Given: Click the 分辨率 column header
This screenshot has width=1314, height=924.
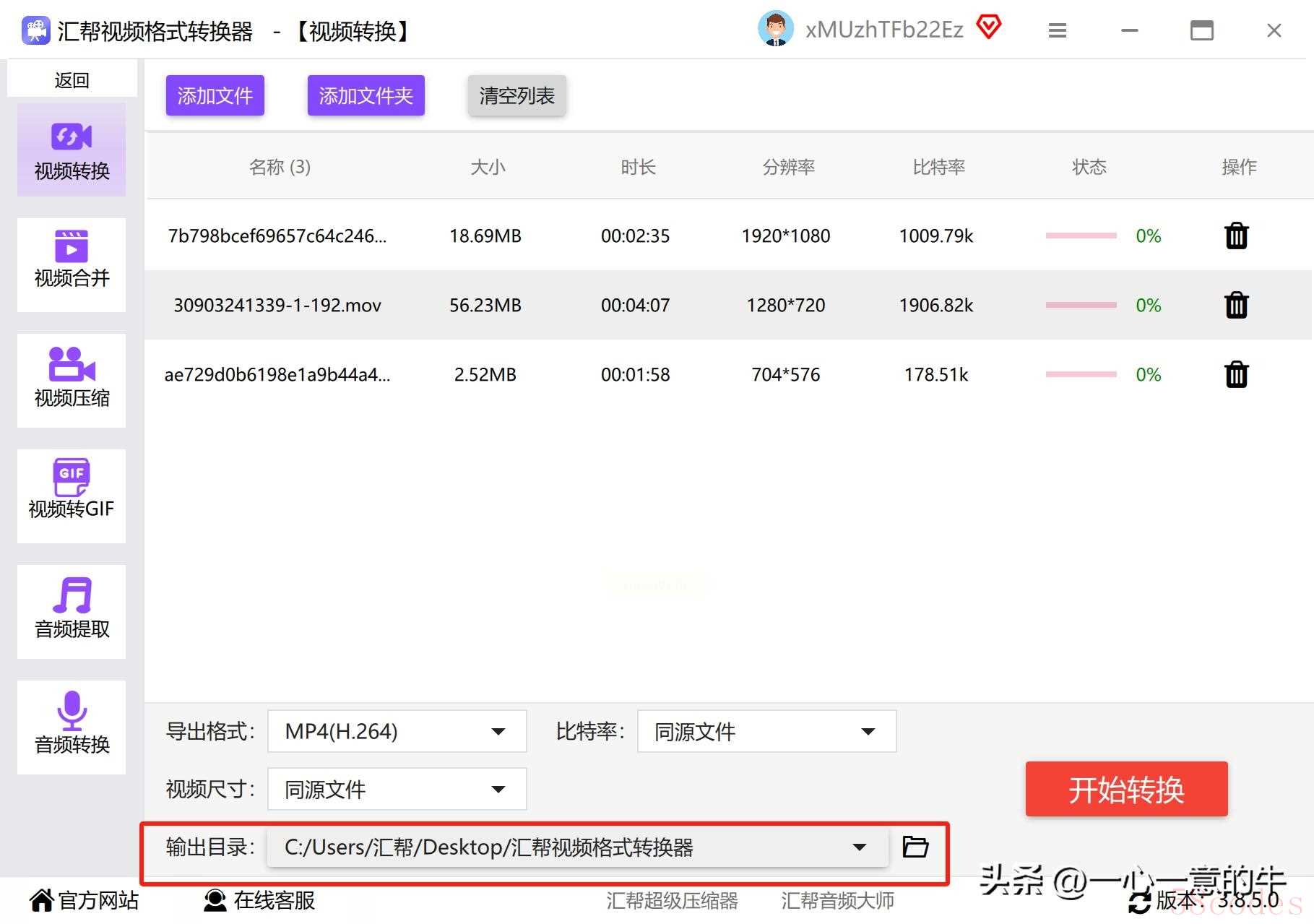Looking at the screenshot, I should coord(788,167).
